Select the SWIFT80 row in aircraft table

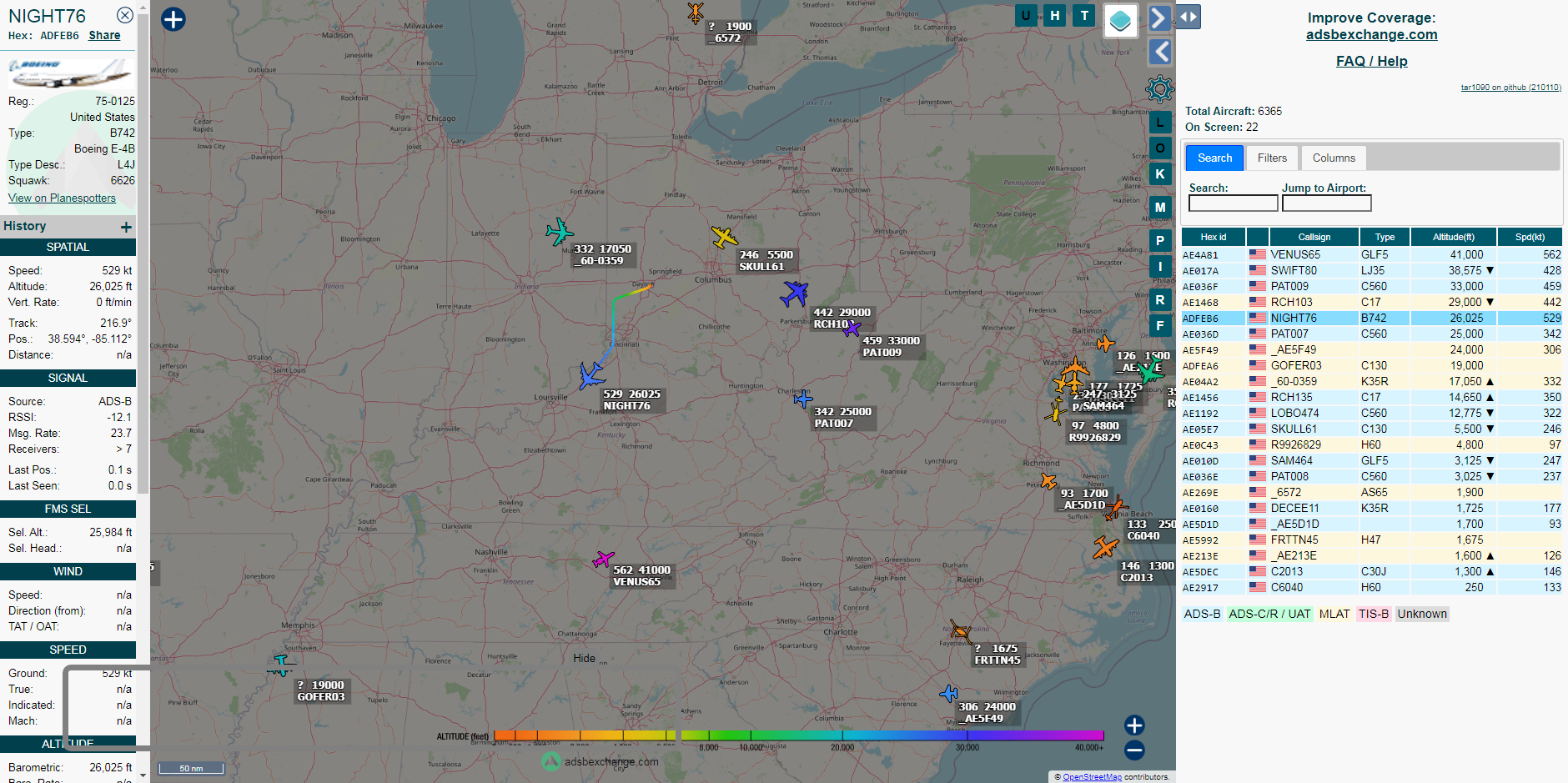pyautogui.click(x=1372, y=270)
